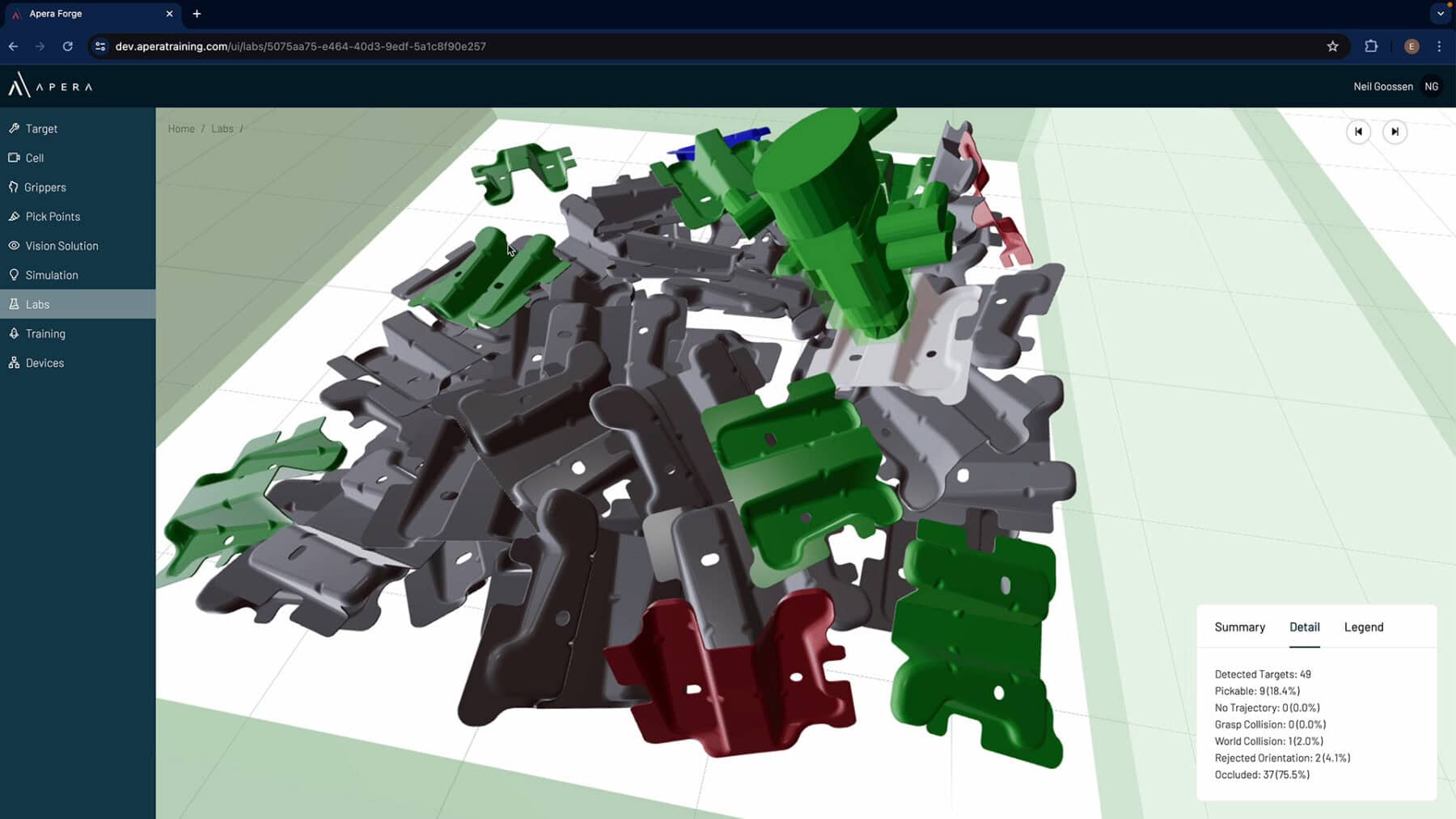
Task: Select the Devices icon
Action: pyautogui.click(x=15, y=362)
